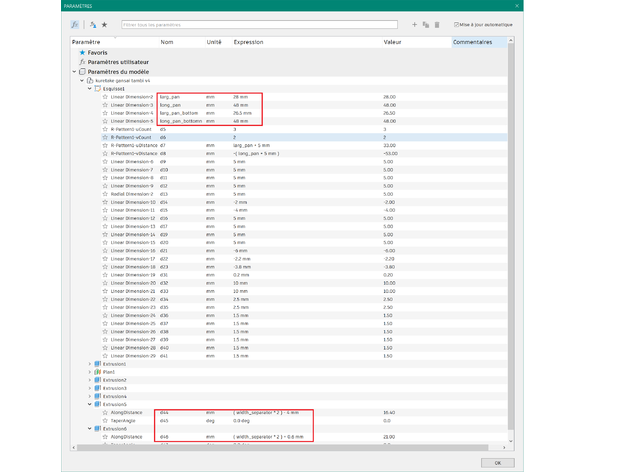628x472 pixels.
Task: Click the copy parameters icon next to plus
Action: click(426, 25)
